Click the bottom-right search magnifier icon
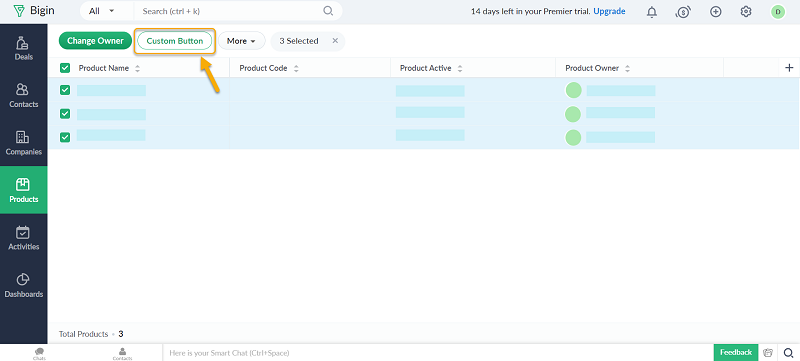The width and height of the screenshot is (800, 361). (788, 352)
